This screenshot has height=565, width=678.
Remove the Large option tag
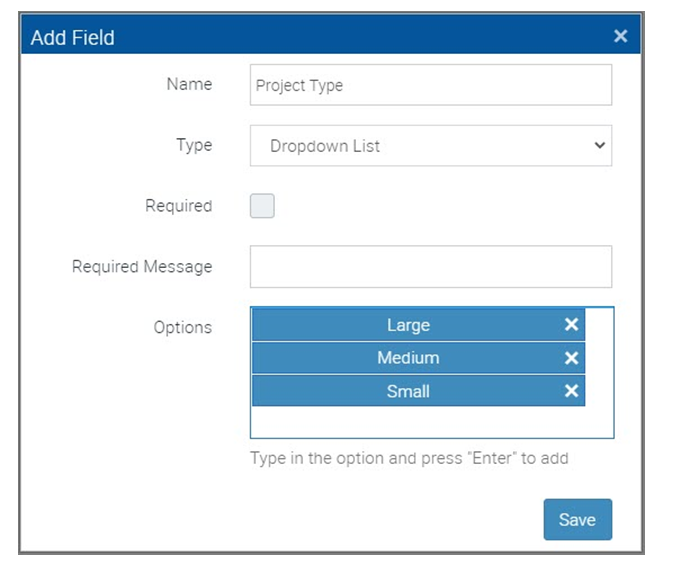tap(571, 324)
